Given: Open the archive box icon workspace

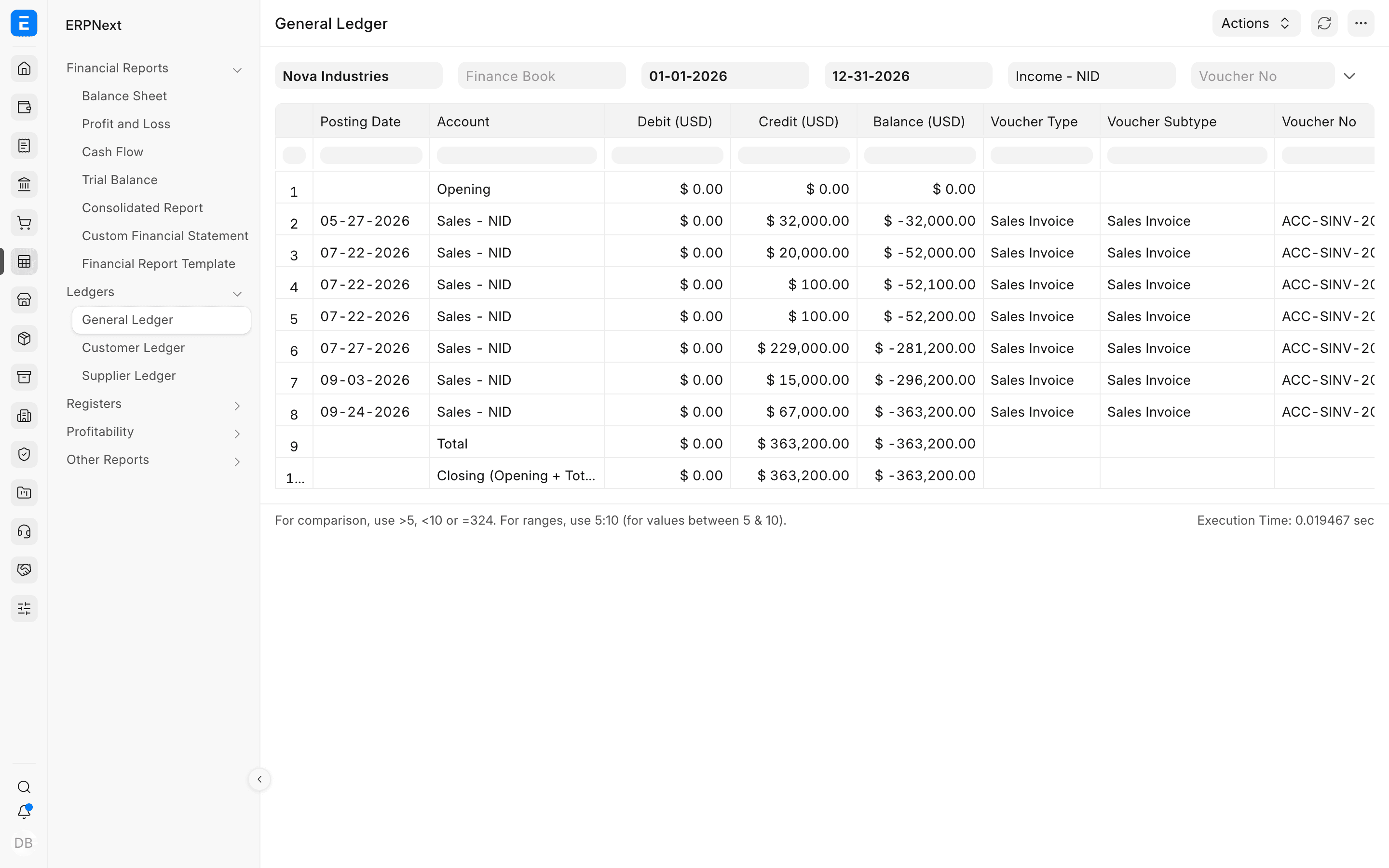Looking at the screenshot, I should (24, 377).
